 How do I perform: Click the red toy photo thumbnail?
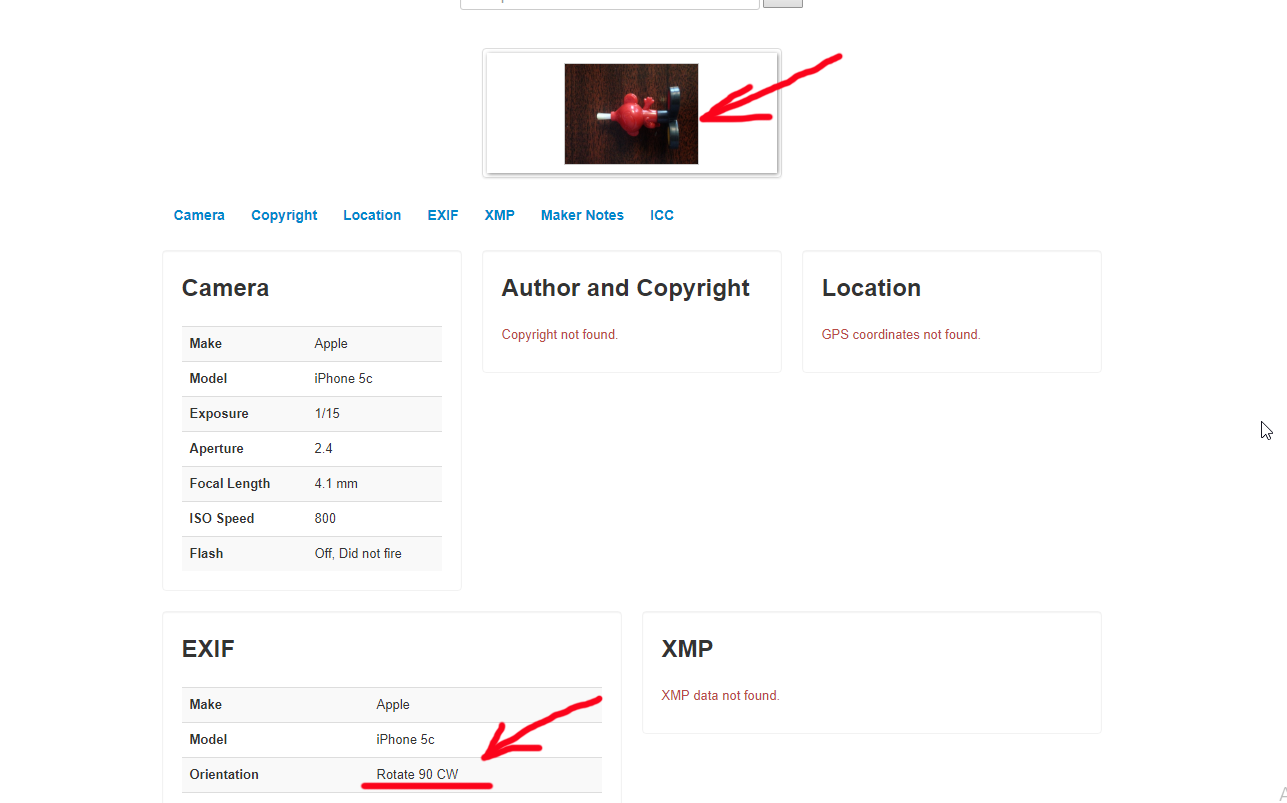631,114
